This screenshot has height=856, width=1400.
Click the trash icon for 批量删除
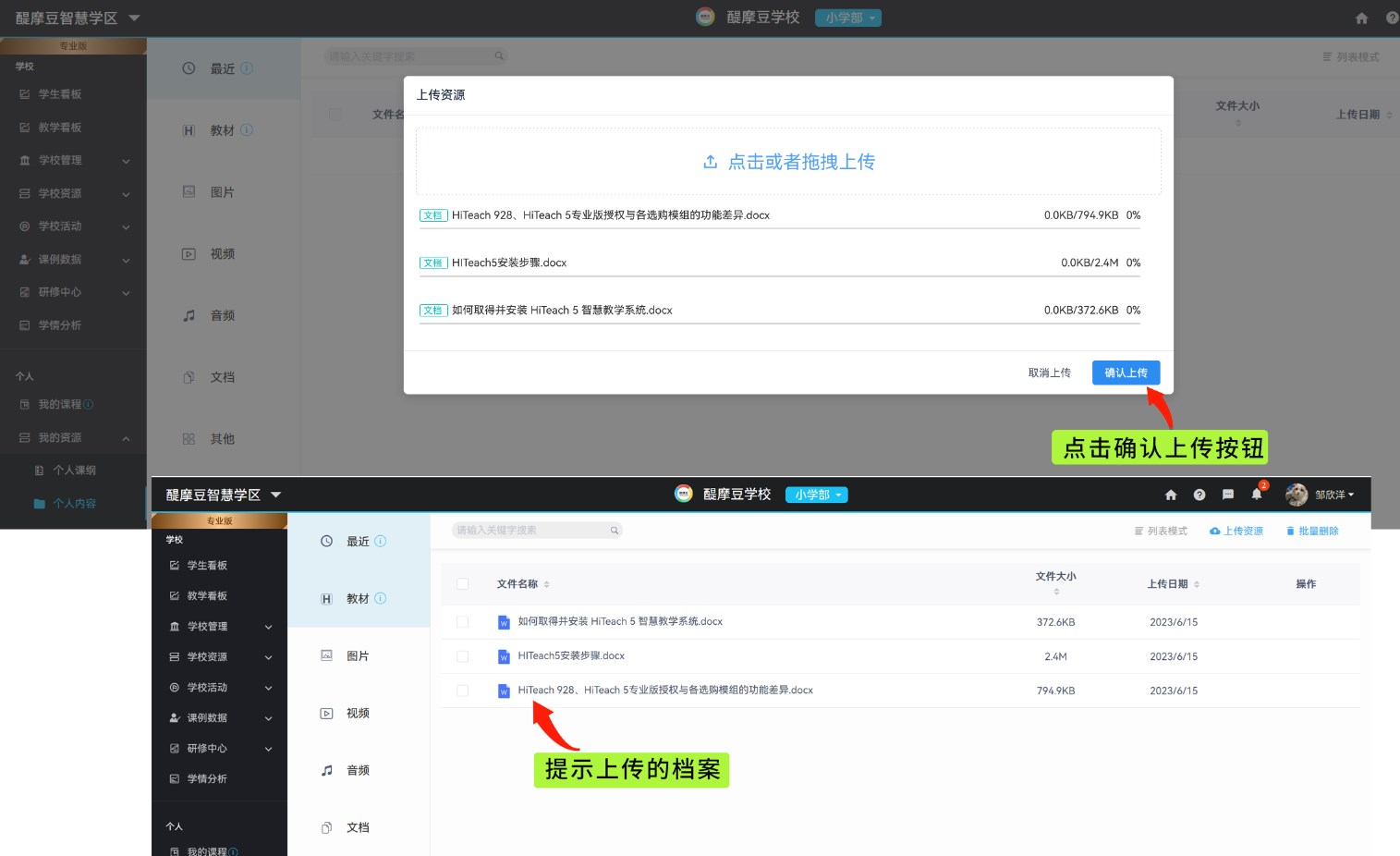point(1290,532)
